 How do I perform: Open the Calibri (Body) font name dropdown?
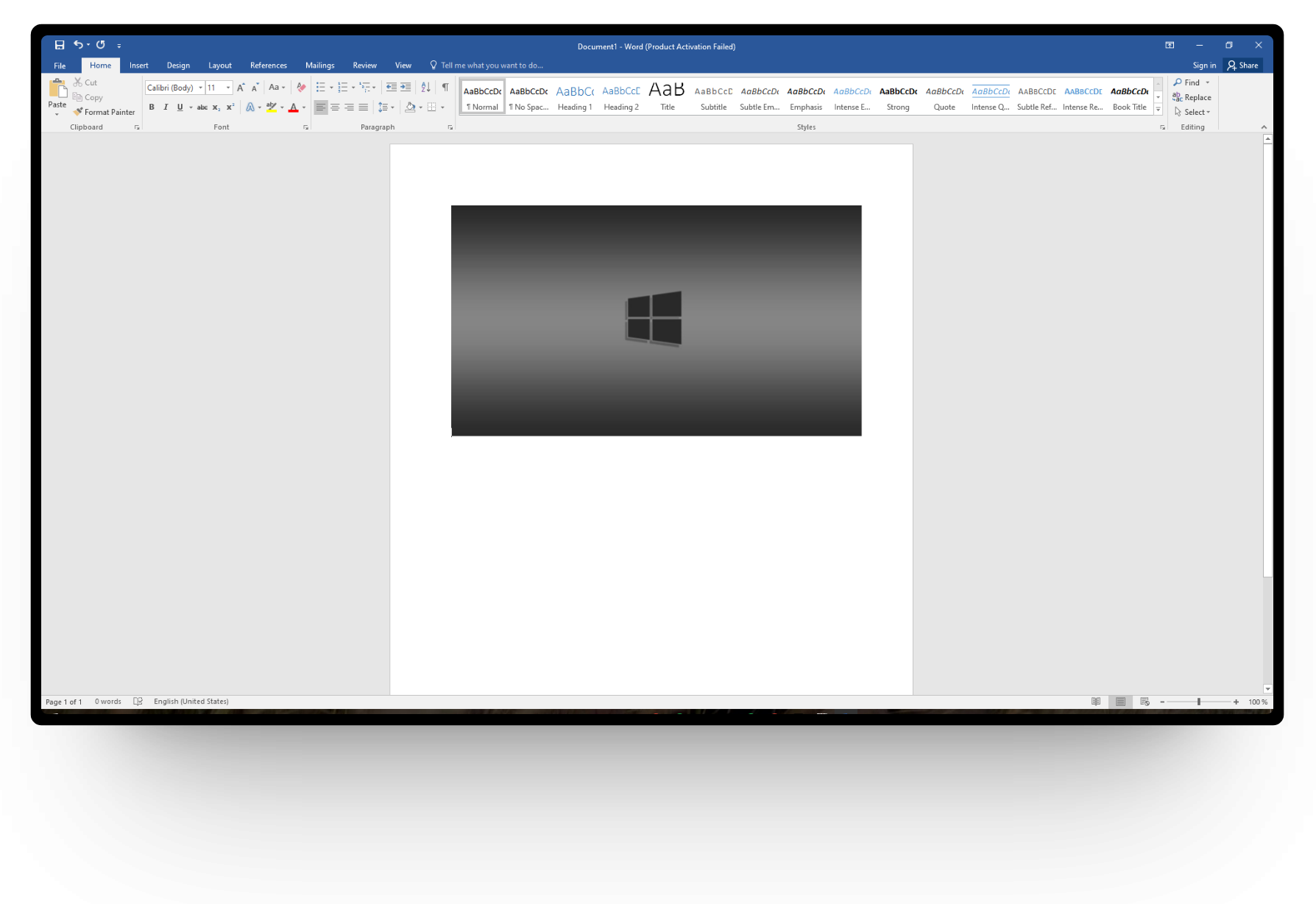[200, 88]
